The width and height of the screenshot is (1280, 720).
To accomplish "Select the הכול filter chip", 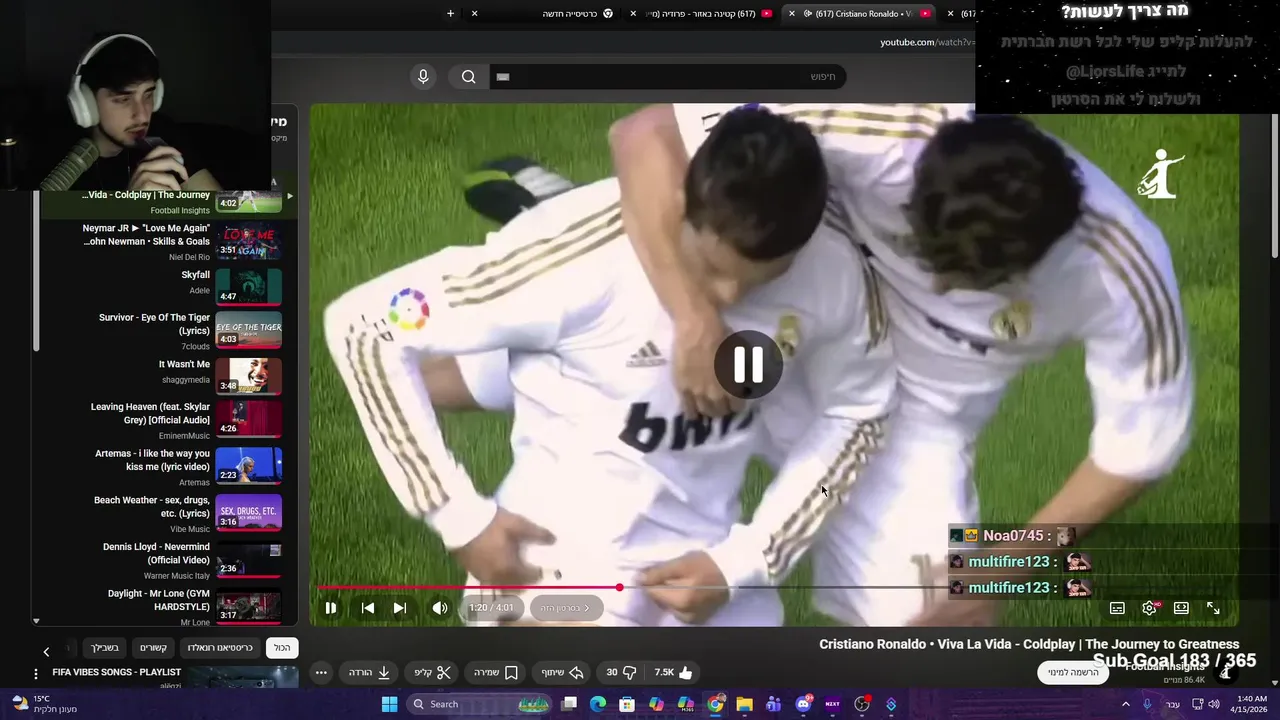I will pyautogui.click(x=282, y=648).
